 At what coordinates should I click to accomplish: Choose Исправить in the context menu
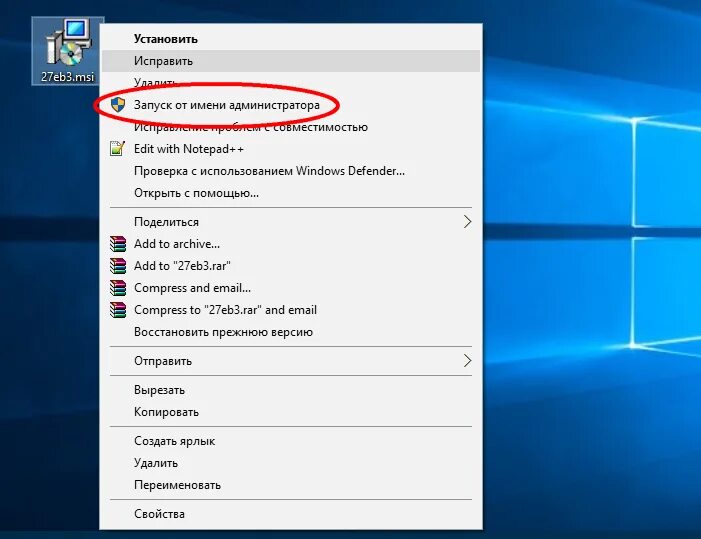tap(291, 61)
